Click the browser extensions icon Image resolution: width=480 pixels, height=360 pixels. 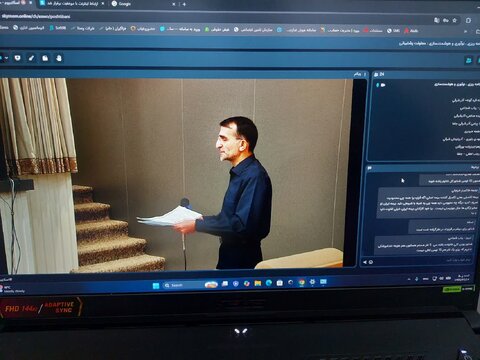pos(468,20)
